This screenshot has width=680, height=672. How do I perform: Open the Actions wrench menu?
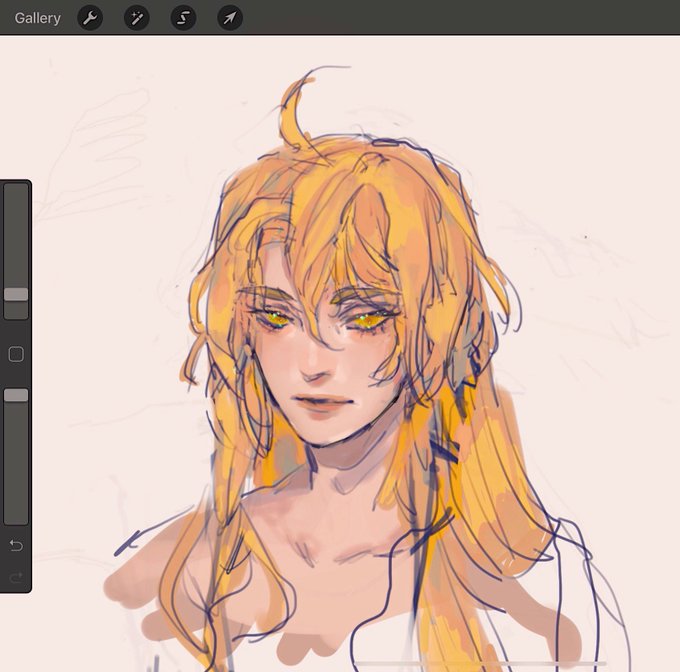[90, 18]
